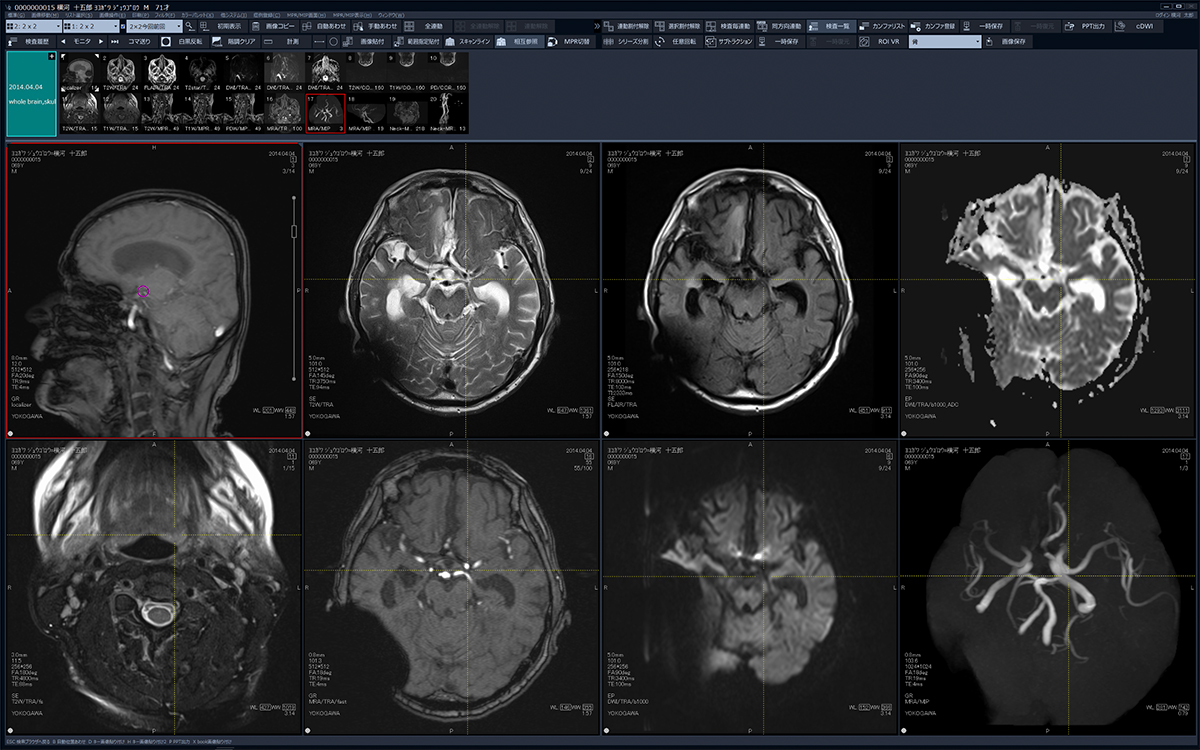
Task: Click the magnifier zoom icon in the top toolbar
Action: pyautogui.click(x=189, y=25)
